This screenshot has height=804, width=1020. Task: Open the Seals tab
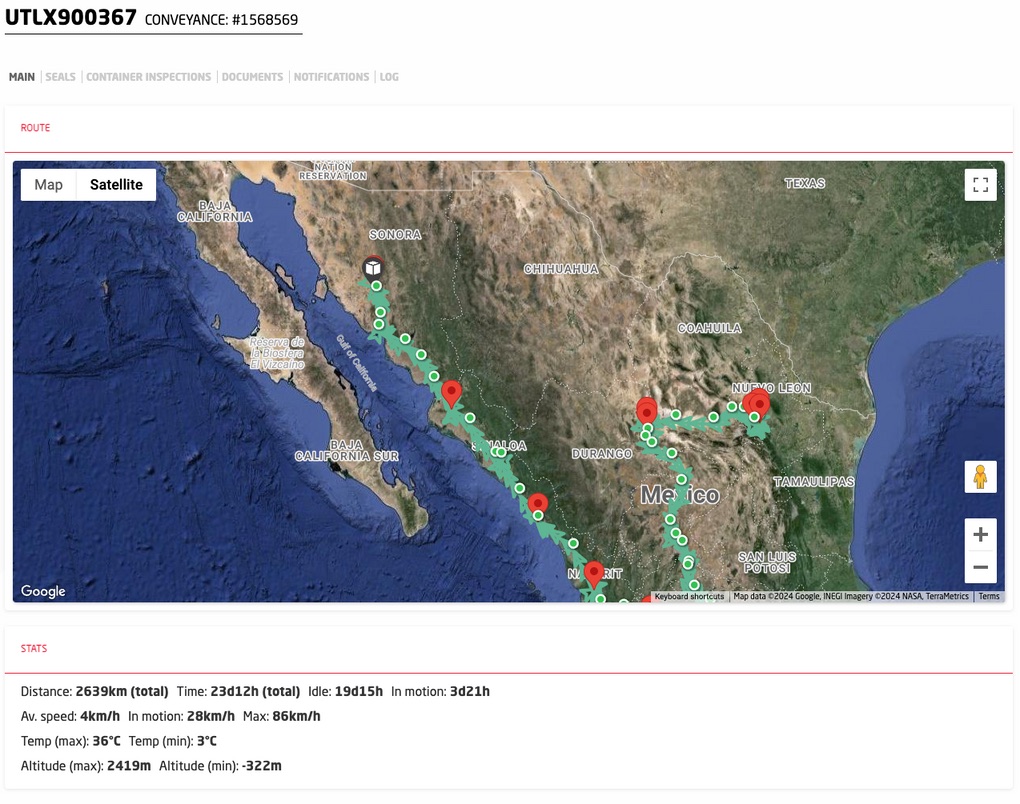[60, 77]
